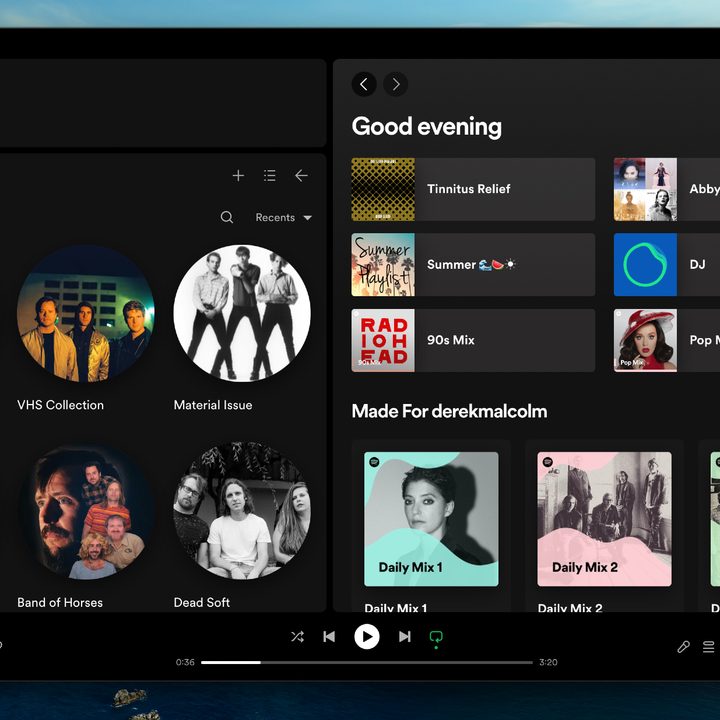Click the VHS Collection label

pos(61,405)
